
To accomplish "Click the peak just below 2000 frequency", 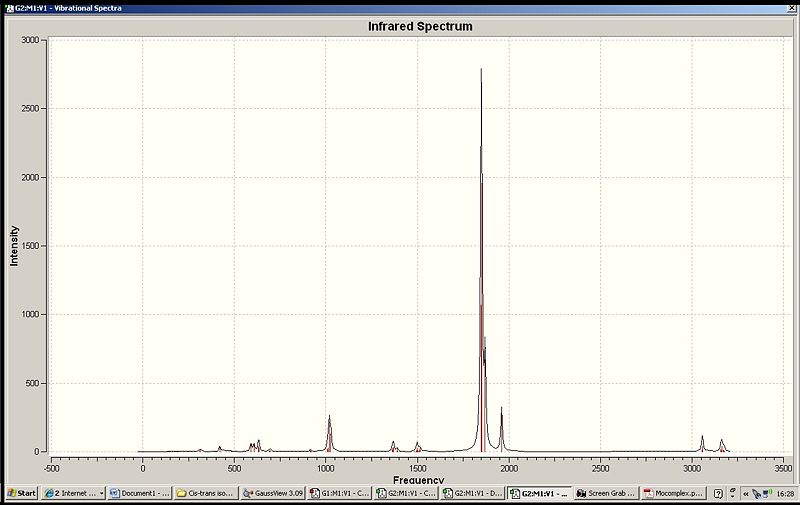I will coord(502,430).
